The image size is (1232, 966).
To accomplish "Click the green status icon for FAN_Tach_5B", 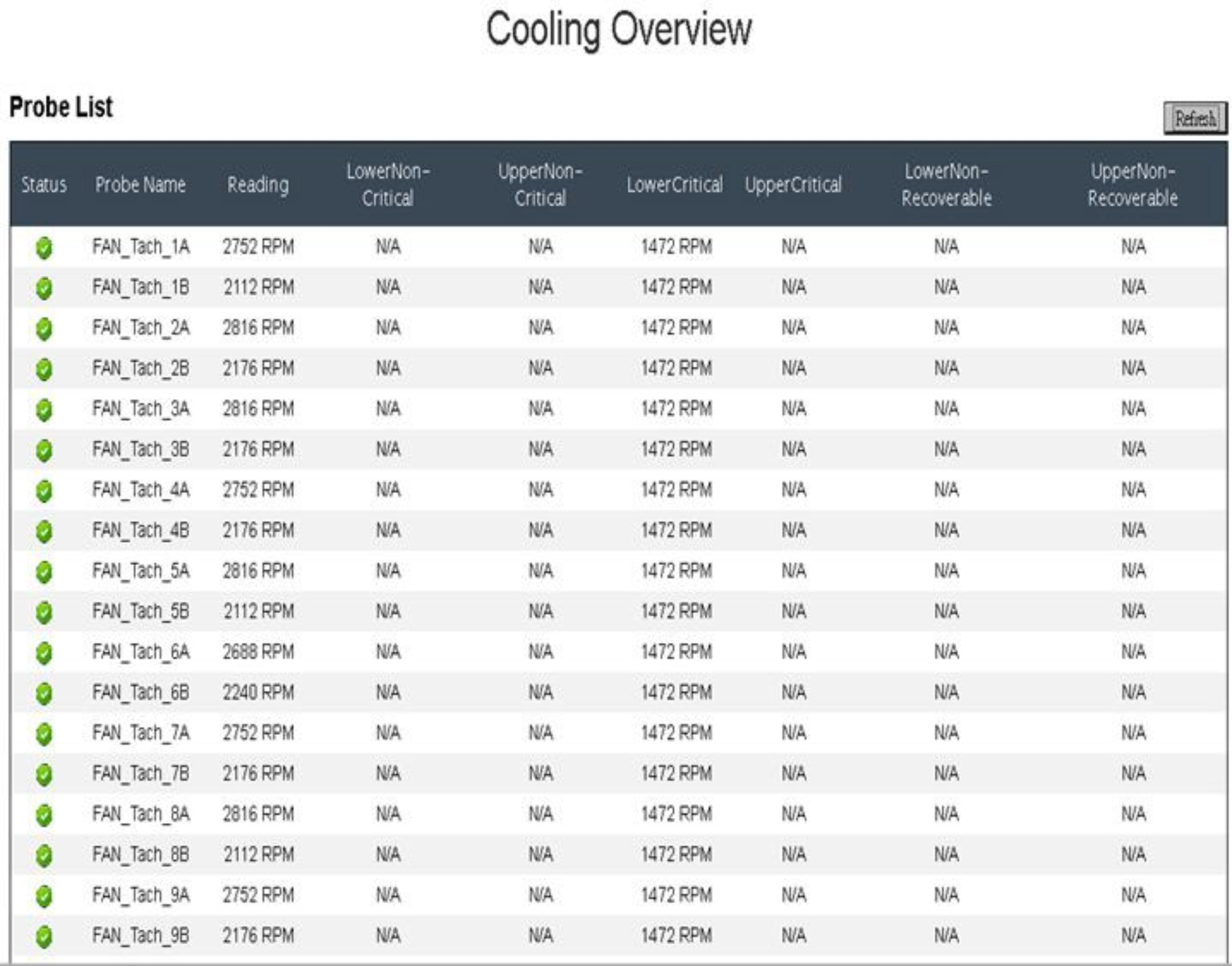I will 44,612.
